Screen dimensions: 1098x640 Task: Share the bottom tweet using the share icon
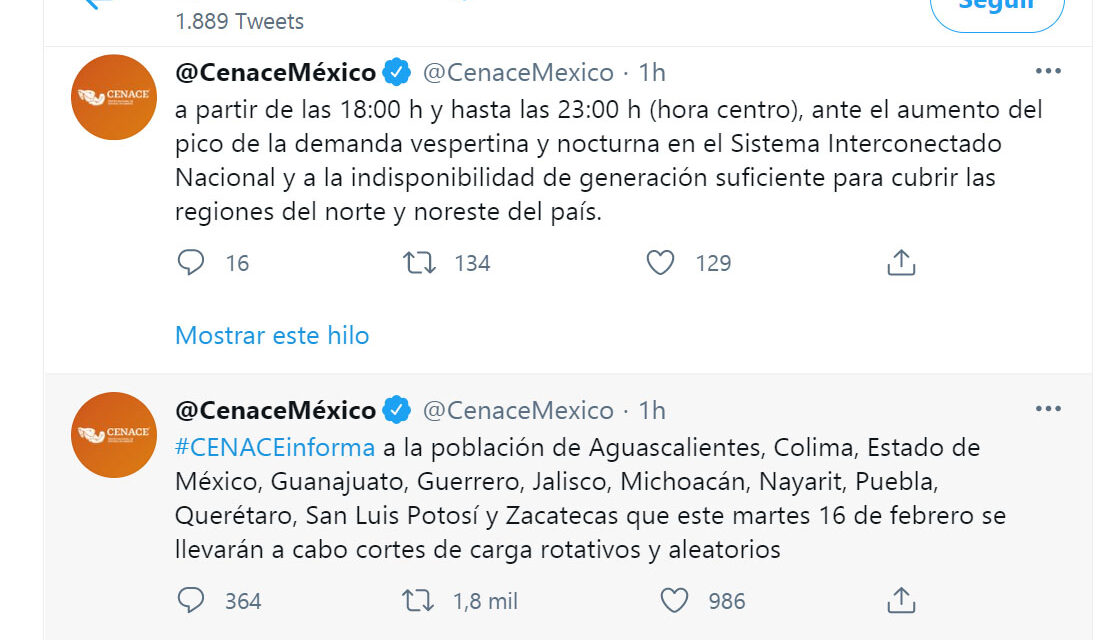pos(899,599)
